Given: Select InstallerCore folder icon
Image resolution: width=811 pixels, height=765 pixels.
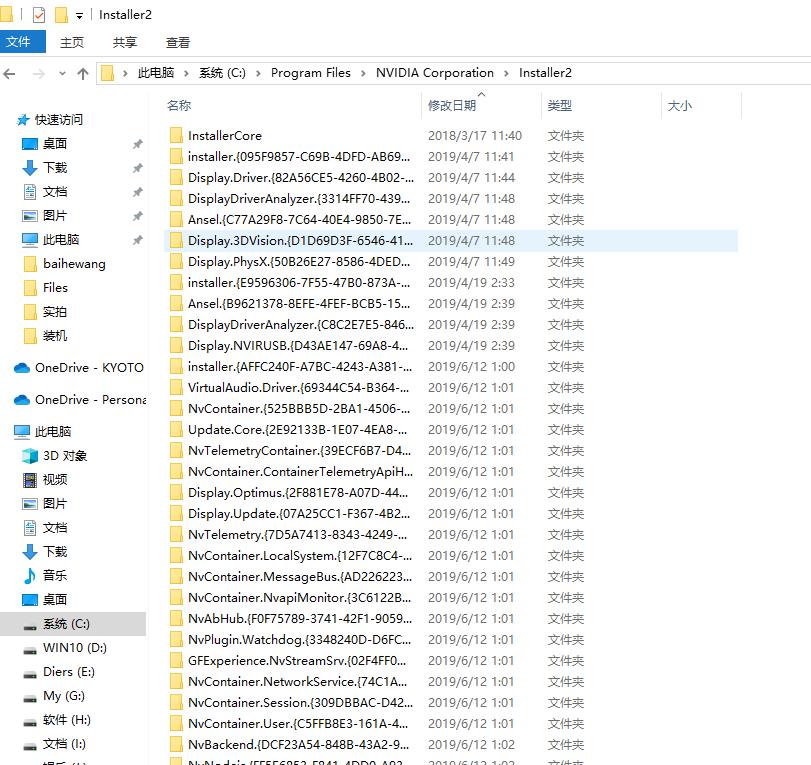Looking at the screenshot, I should point(176,136).
